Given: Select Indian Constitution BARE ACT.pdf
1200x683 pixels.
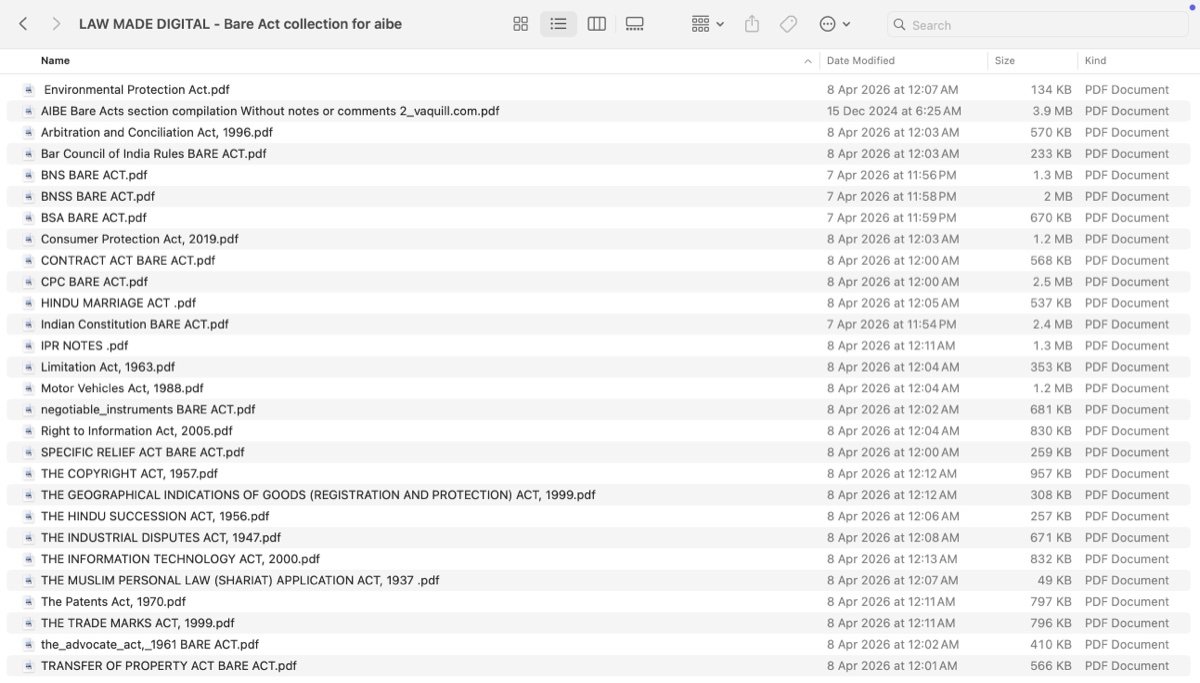Looking at the screenshot, I should (598, 324).
